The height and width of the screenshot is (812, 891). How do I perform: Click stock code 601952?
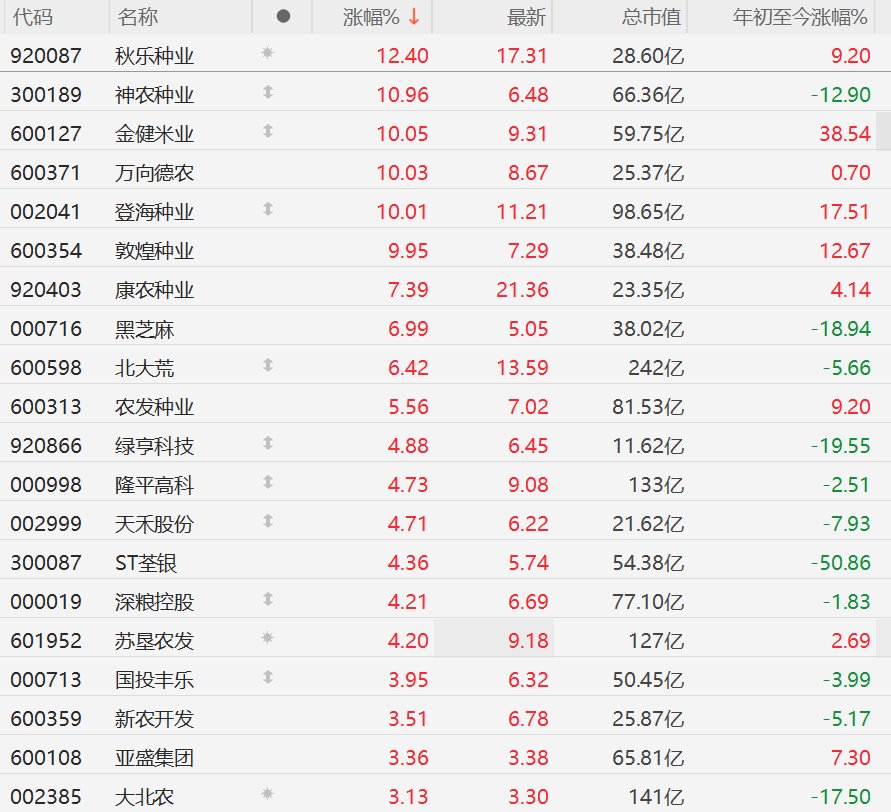click(x=46, y=641)
